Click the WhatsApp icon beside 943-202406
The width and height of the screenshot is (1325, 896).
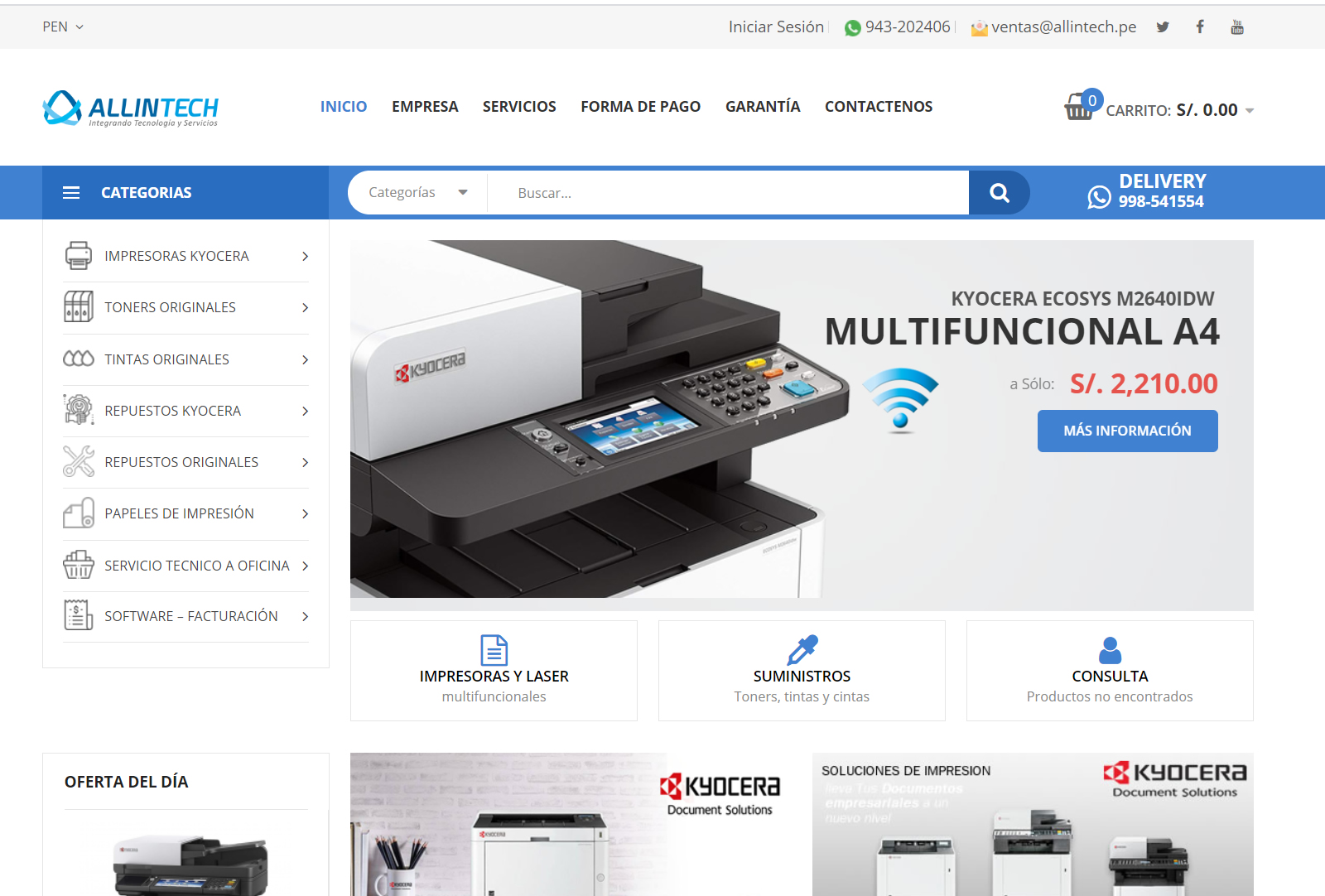(852, 28)
